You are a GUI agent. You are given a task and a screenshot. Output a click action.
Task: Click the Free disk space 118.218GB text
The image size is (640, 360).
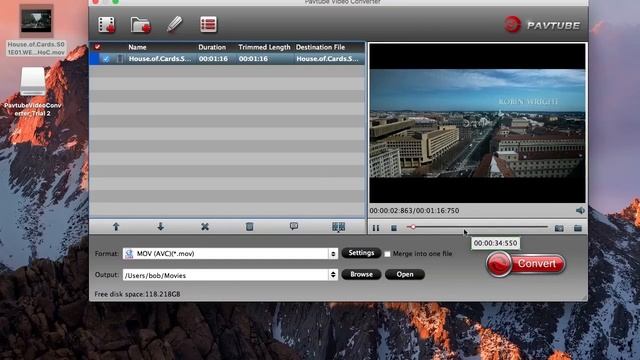[x=137, y=294]
